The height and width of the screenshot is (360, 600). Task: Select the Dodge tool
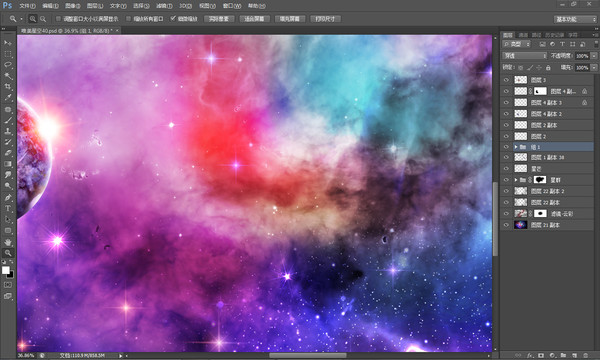pyautogui.click(x=8, y=186)
